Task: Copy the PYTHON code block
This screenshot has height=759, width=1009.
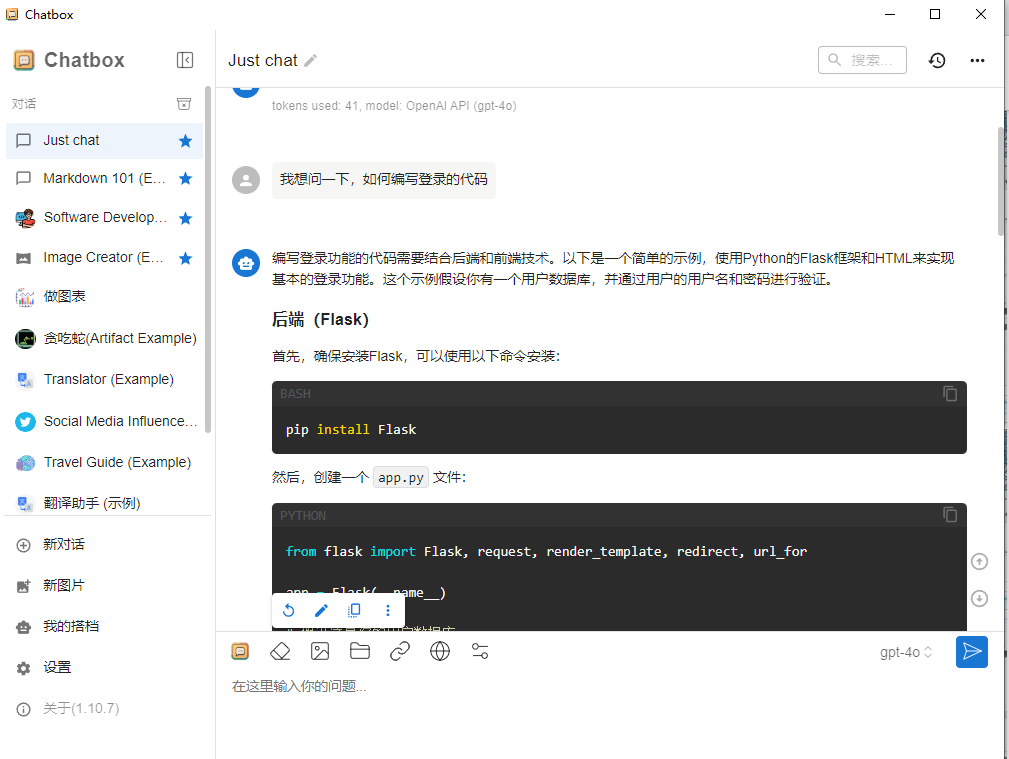Action: coord(950,514)
